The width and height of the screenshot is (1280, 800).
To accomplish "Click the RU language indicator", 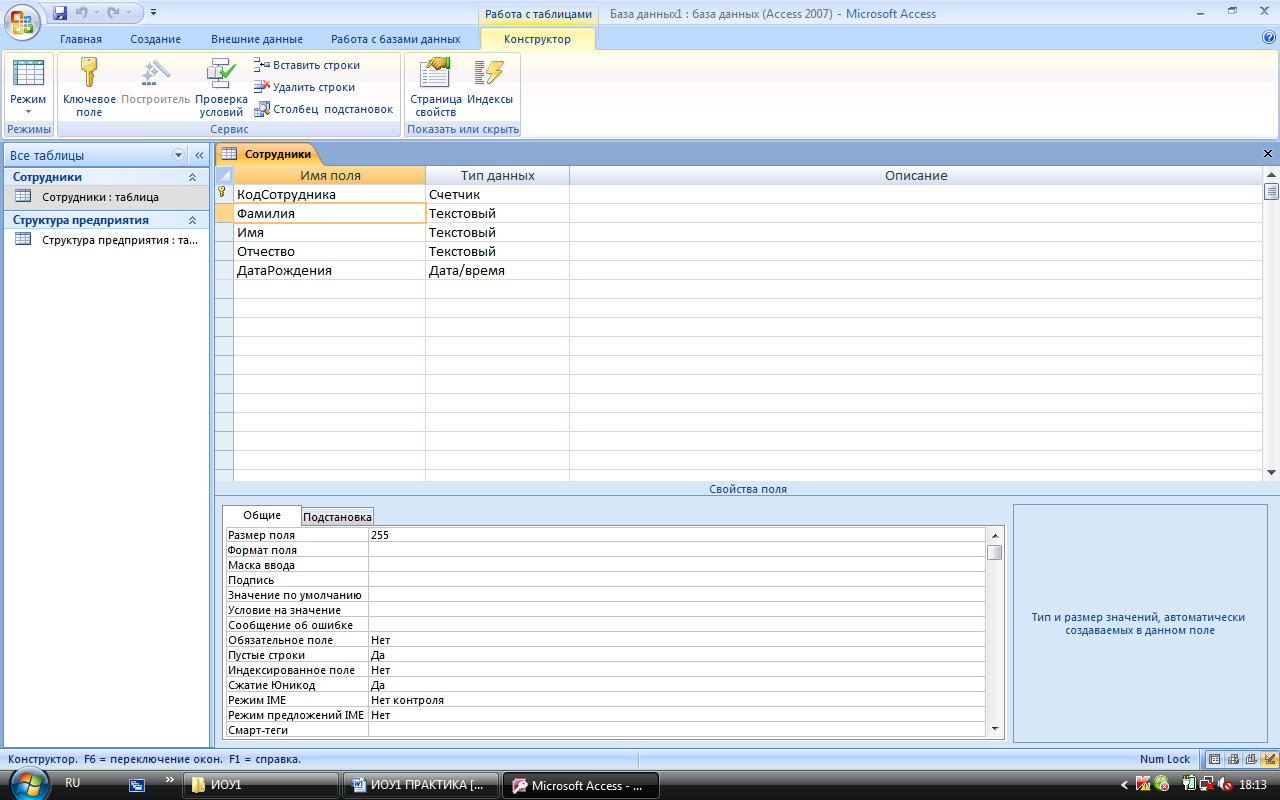I will pyautogui.click(x=73, y=783).
